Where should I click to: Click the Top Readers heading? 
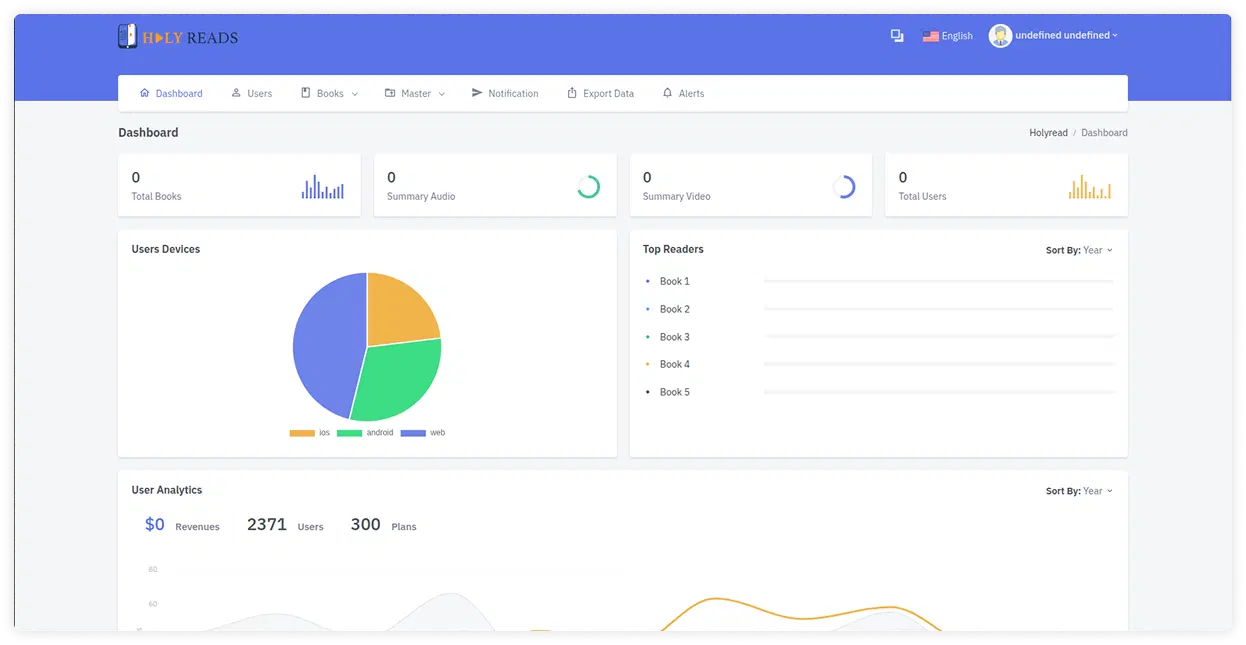(x=673, y=250)
